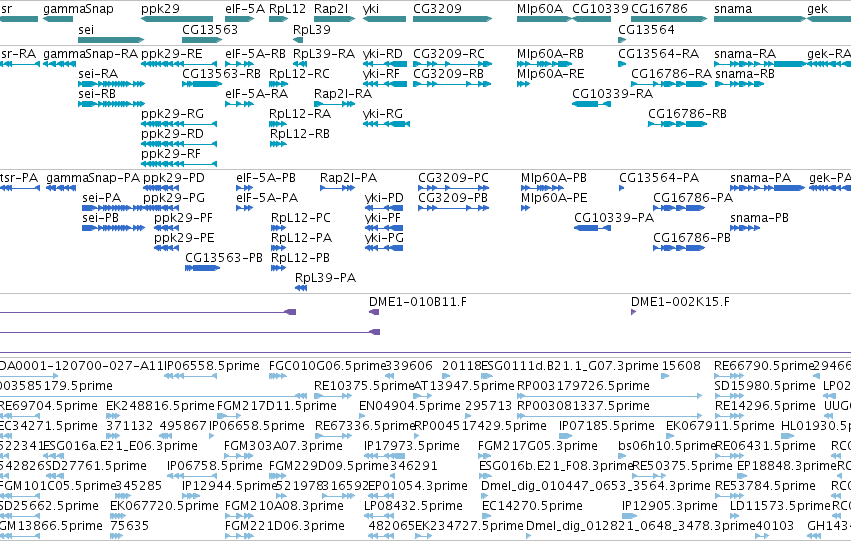This screenshot has height=541, width=851.
Task: Click BAC end DME1-010B11.F
Action: point(417,302)
